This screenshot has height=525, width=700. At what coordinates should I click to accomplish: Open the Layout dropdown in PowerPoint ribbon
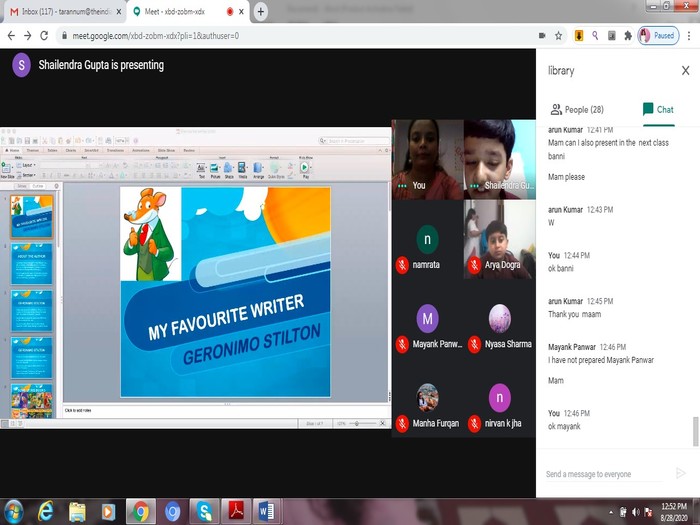(x=26, y=165)
